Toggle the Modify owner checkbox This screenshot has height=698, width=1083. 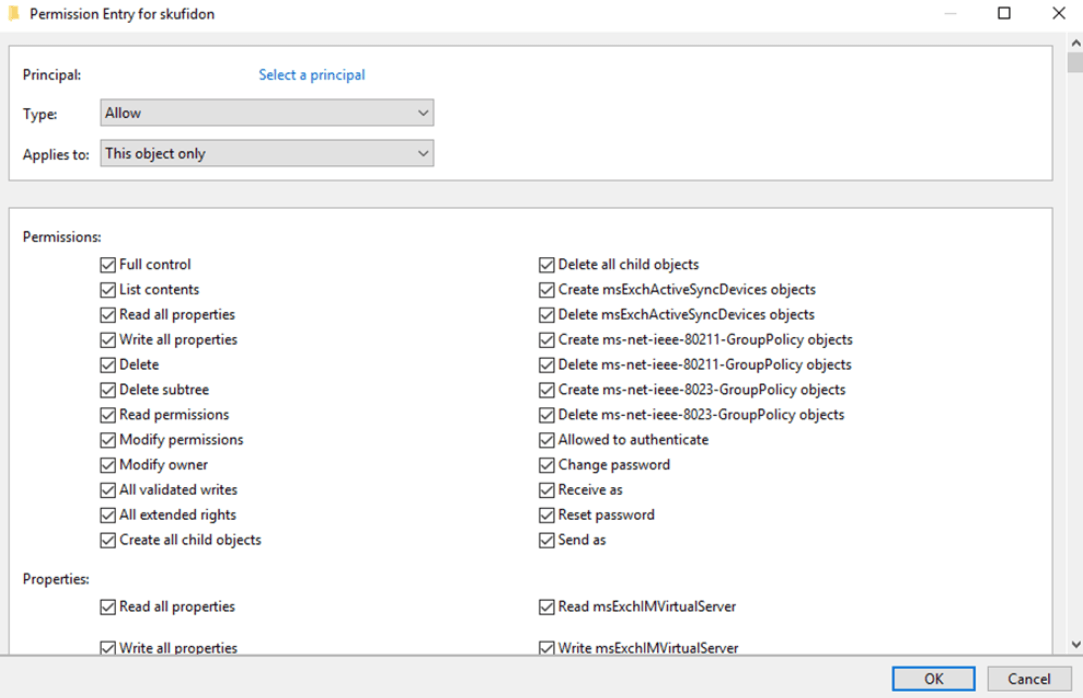coord(108,465)
